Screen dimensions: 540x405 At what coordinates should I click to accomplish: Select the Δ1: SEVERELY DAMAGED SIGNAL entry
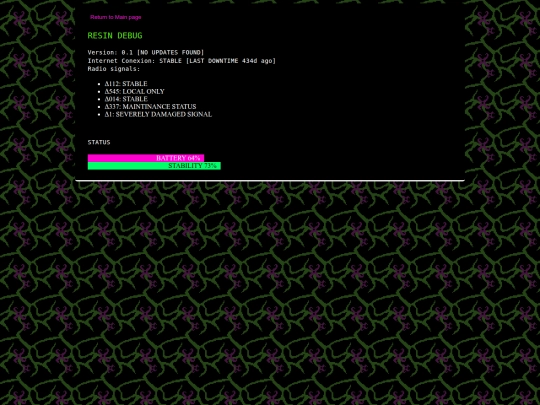click(x=158, y=114)
